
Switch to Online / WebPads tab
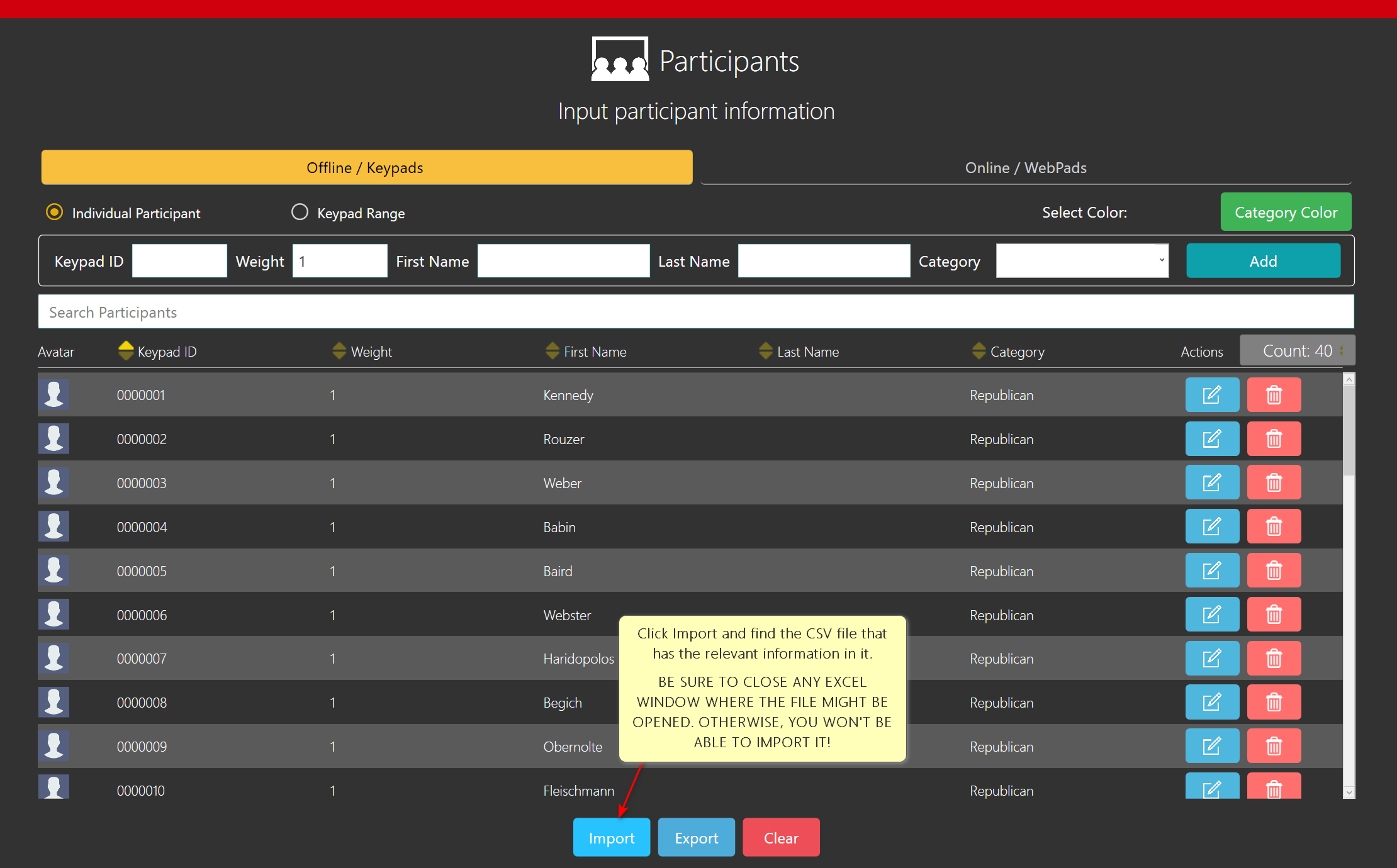pyautogui.click(x=1026, y=168)
